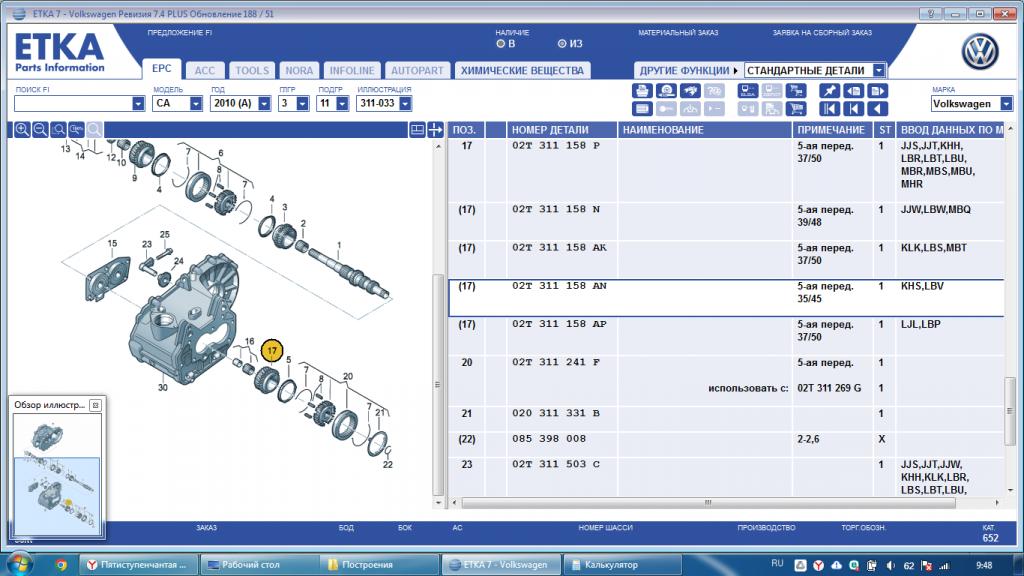Screen dimensions: 1024x576
Task: Open the Иллюстрация 311-033 dropdown
Action: click(406, 103)
